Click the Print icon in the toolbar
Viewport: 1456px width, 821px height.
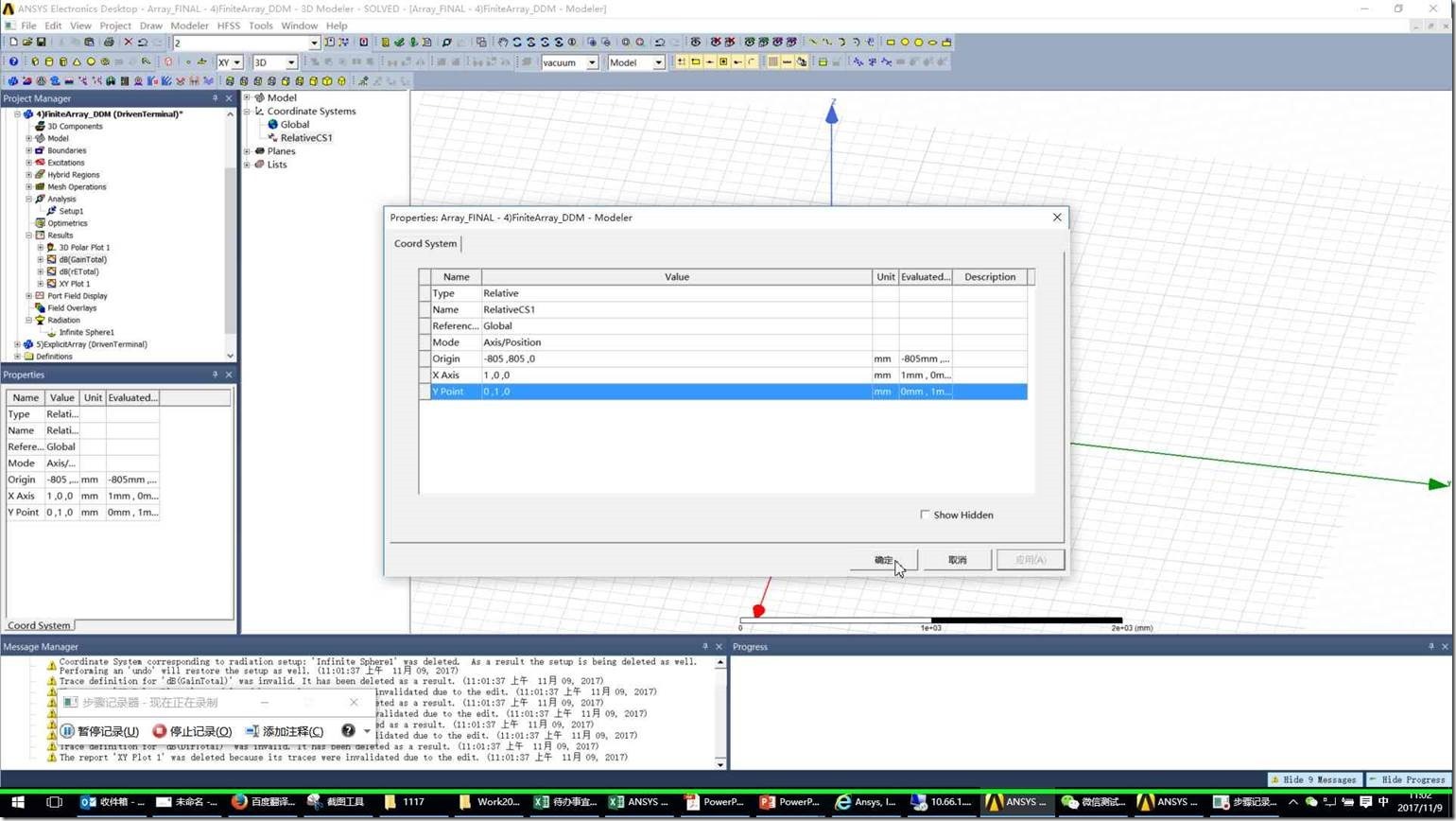(109, 43)
